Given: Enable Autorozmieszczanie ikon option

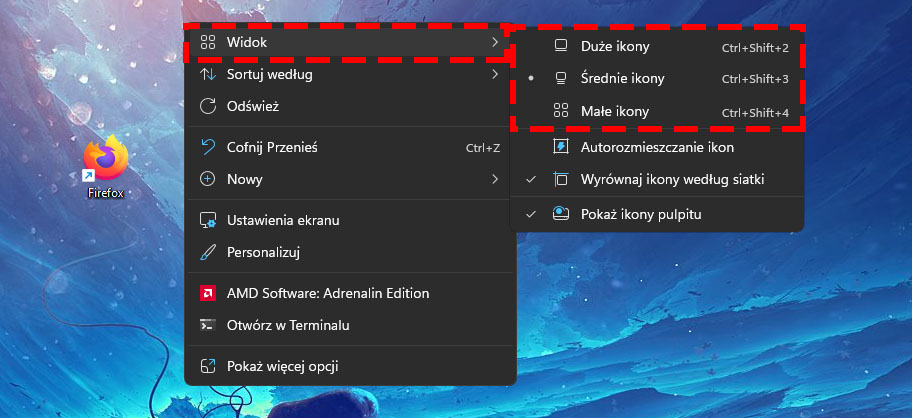Looking at the screenshot, I should (657, 147).
